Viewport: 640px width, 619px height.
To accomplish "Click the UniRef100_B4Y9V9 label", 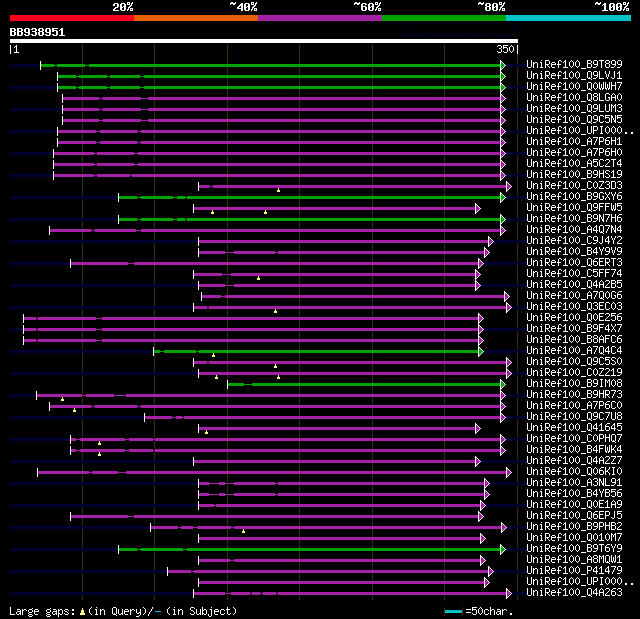I will click(x=574, y=252).
